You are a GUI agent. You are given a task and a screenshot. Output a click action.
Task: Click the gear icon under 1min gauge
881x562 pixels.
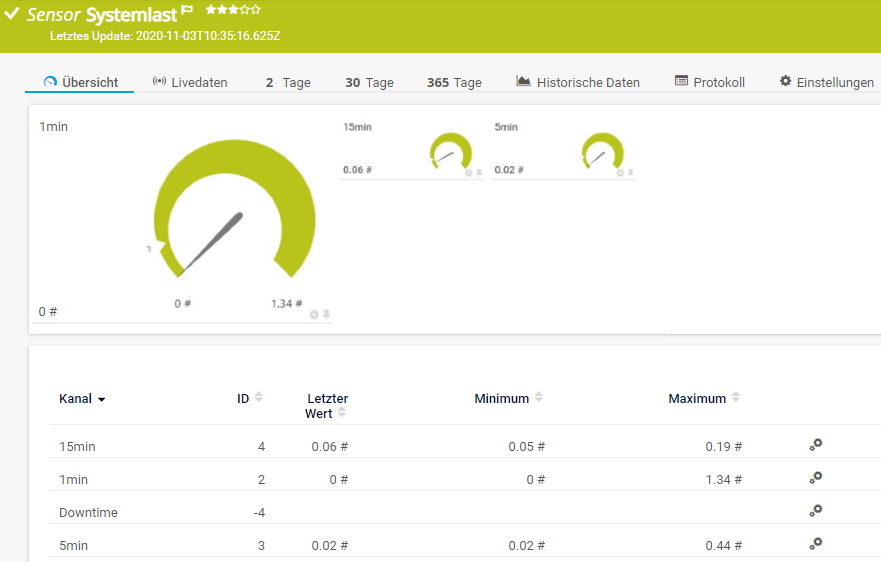click(314, 314)
